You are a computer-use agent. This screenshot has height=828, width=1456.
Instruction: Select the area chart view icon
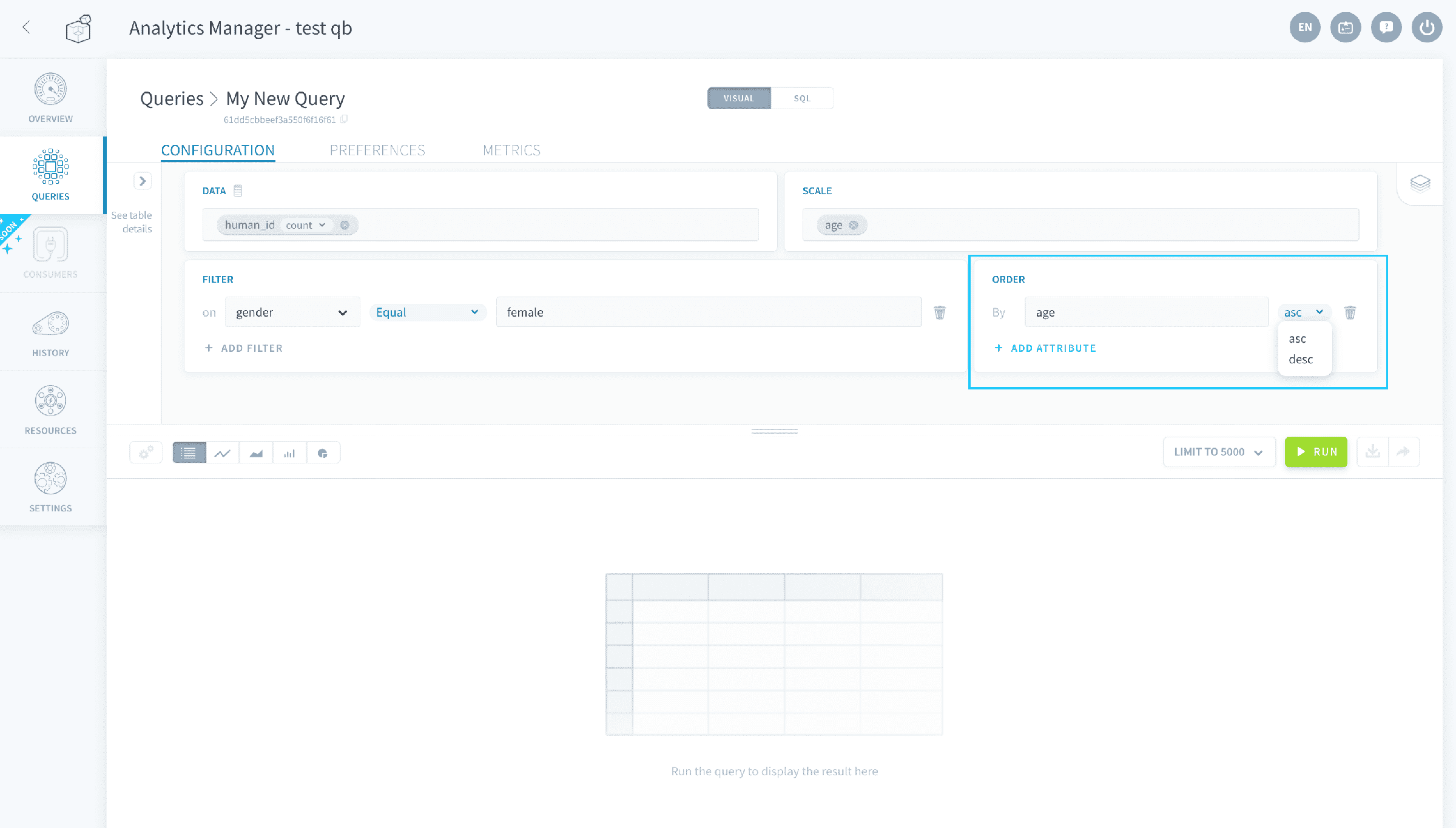(256, 453)
